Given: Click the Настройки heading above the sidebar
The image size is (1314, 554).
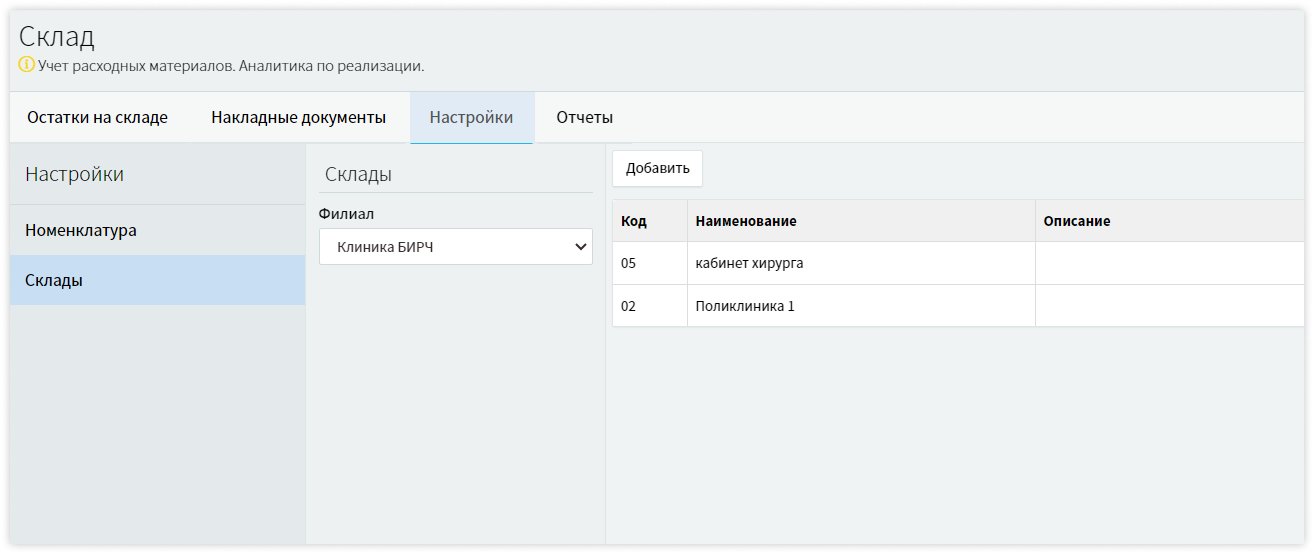Looking at the screenshot, I should tap(75, 174).
